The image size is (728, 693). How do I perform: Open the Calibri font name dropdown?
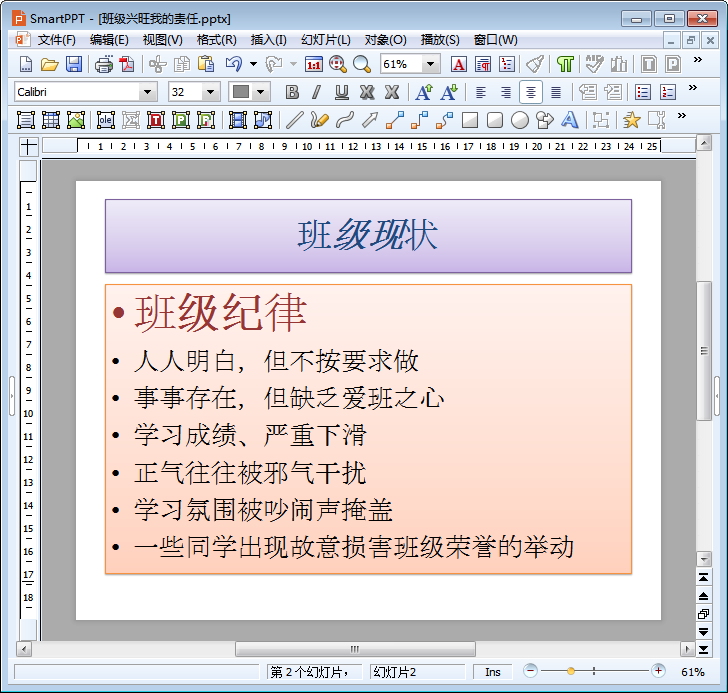(x=147, y=92)
